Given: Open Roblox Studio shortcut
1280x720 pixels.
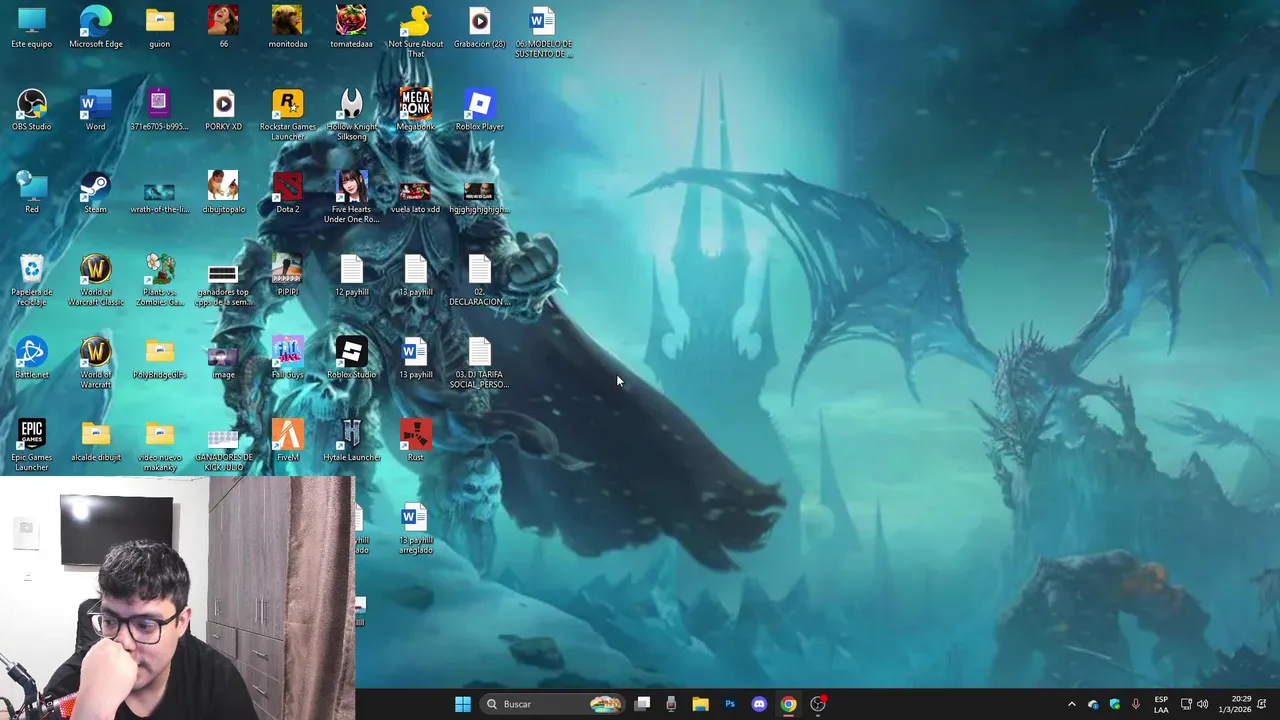Looking at the screenshot, I should tap(351, 358).
